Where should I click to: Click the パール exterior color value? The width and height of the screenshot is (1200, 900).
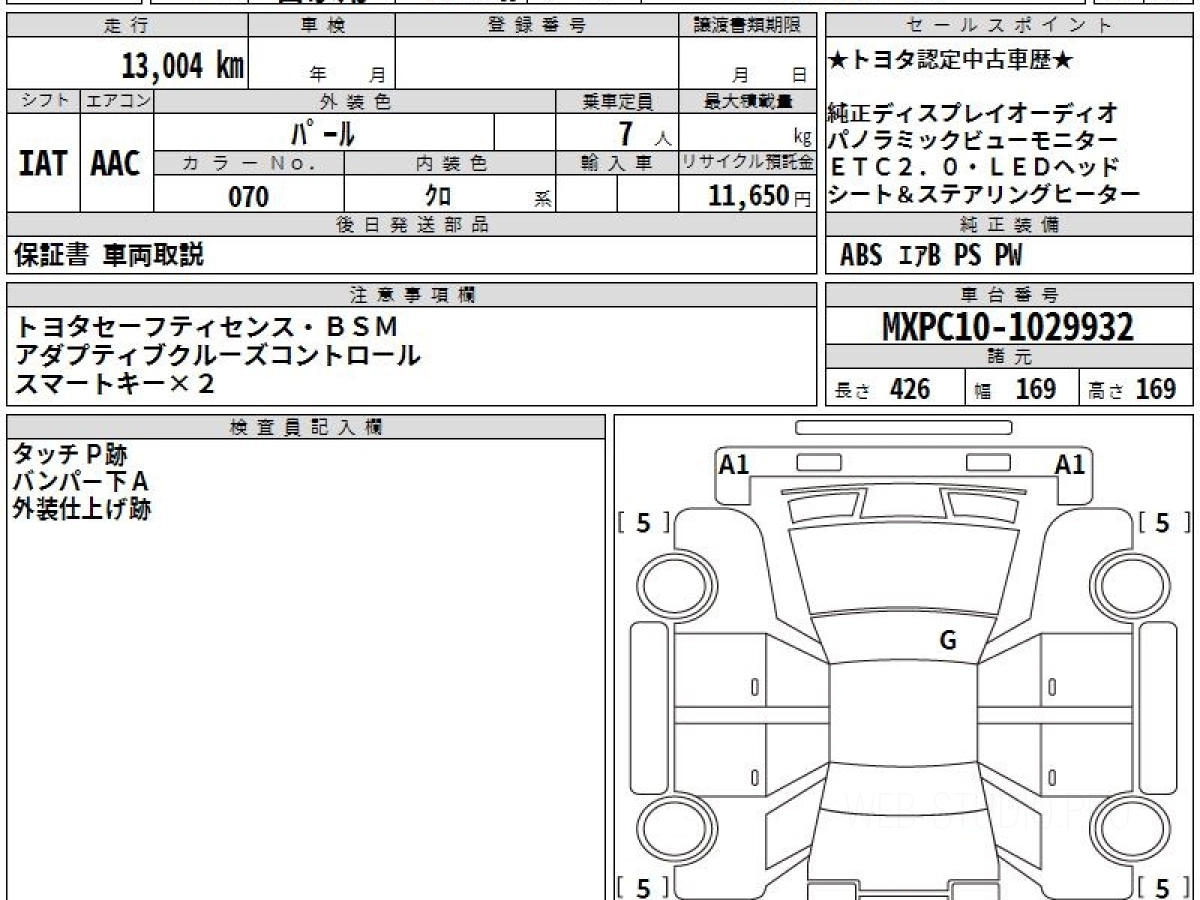323,133
